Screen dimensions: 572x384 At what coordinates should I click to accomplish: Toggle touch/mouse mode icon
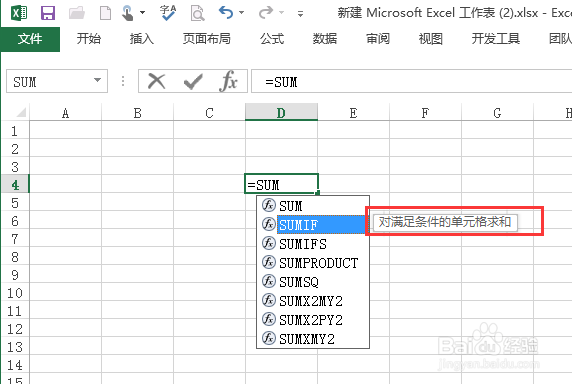(x=127, y=13)
